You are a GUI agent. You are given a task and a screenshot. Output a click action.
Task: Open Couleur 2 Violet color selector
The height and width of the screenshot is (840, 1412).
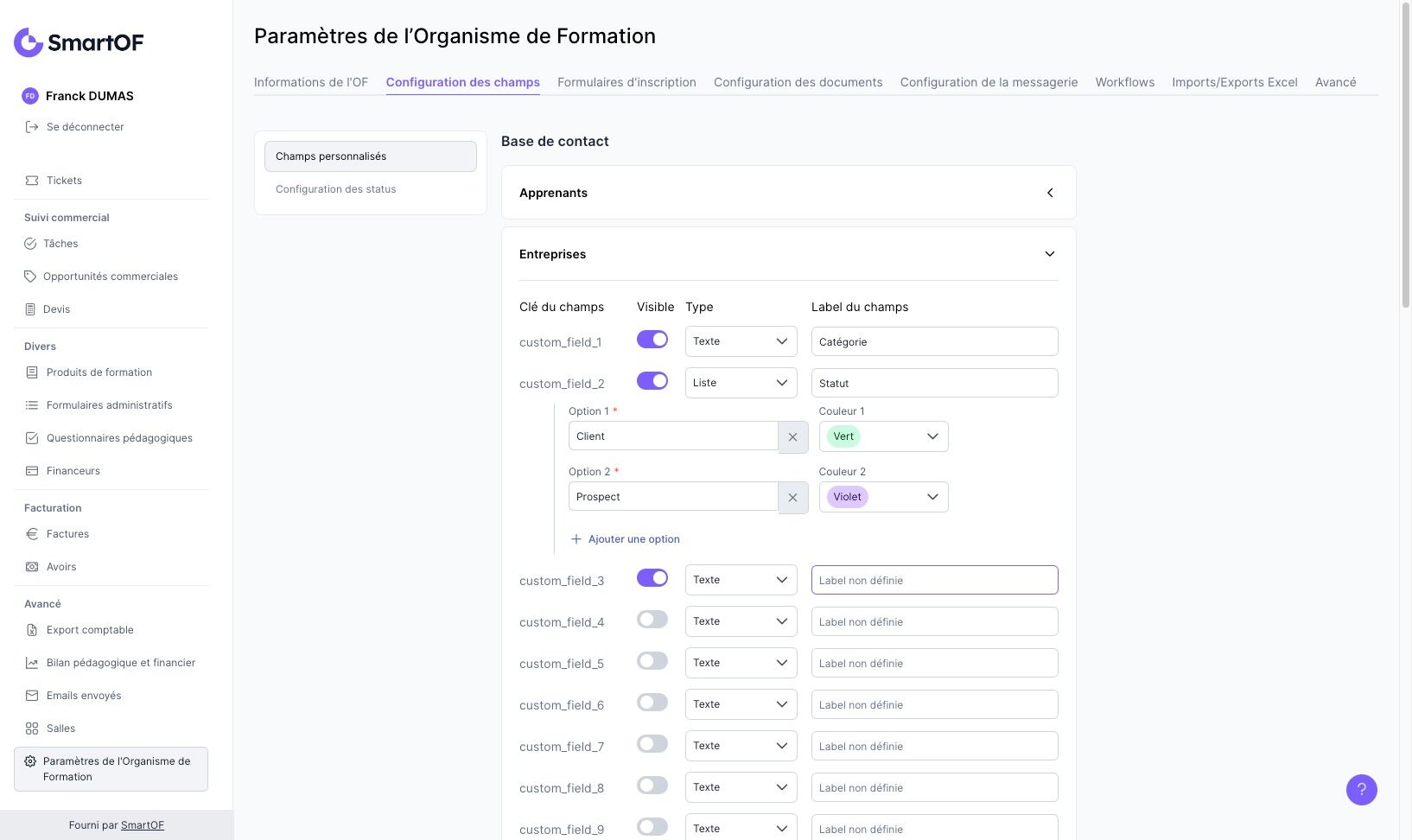pos(883,497)
